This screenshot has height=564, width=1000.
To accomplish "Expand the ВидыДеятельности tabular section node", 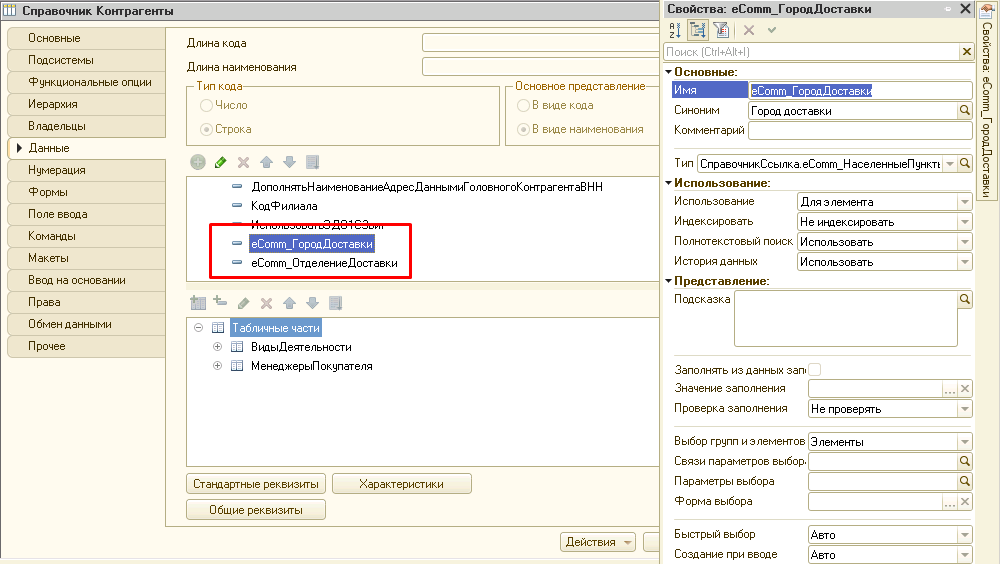I will [217, 347].
